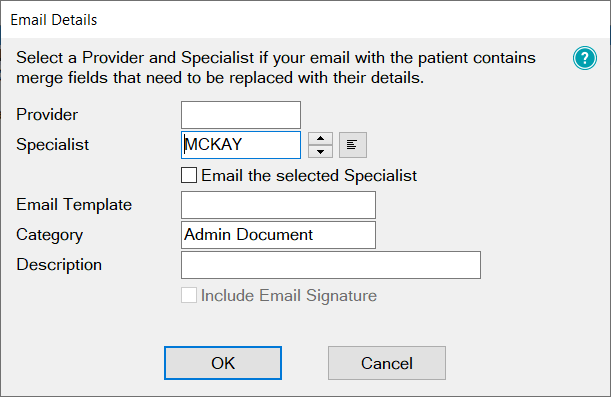
Task: Select next Specialist with spinner up arrow
Action: (320, 138)
